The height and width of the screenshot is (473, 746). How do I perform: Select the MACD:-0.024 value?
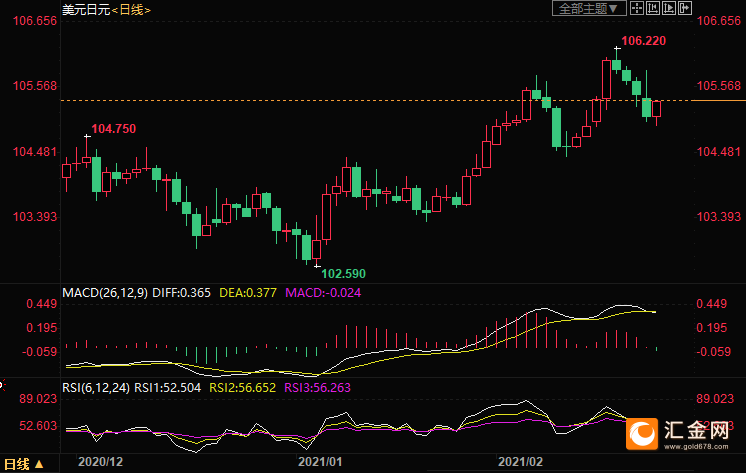323,293
